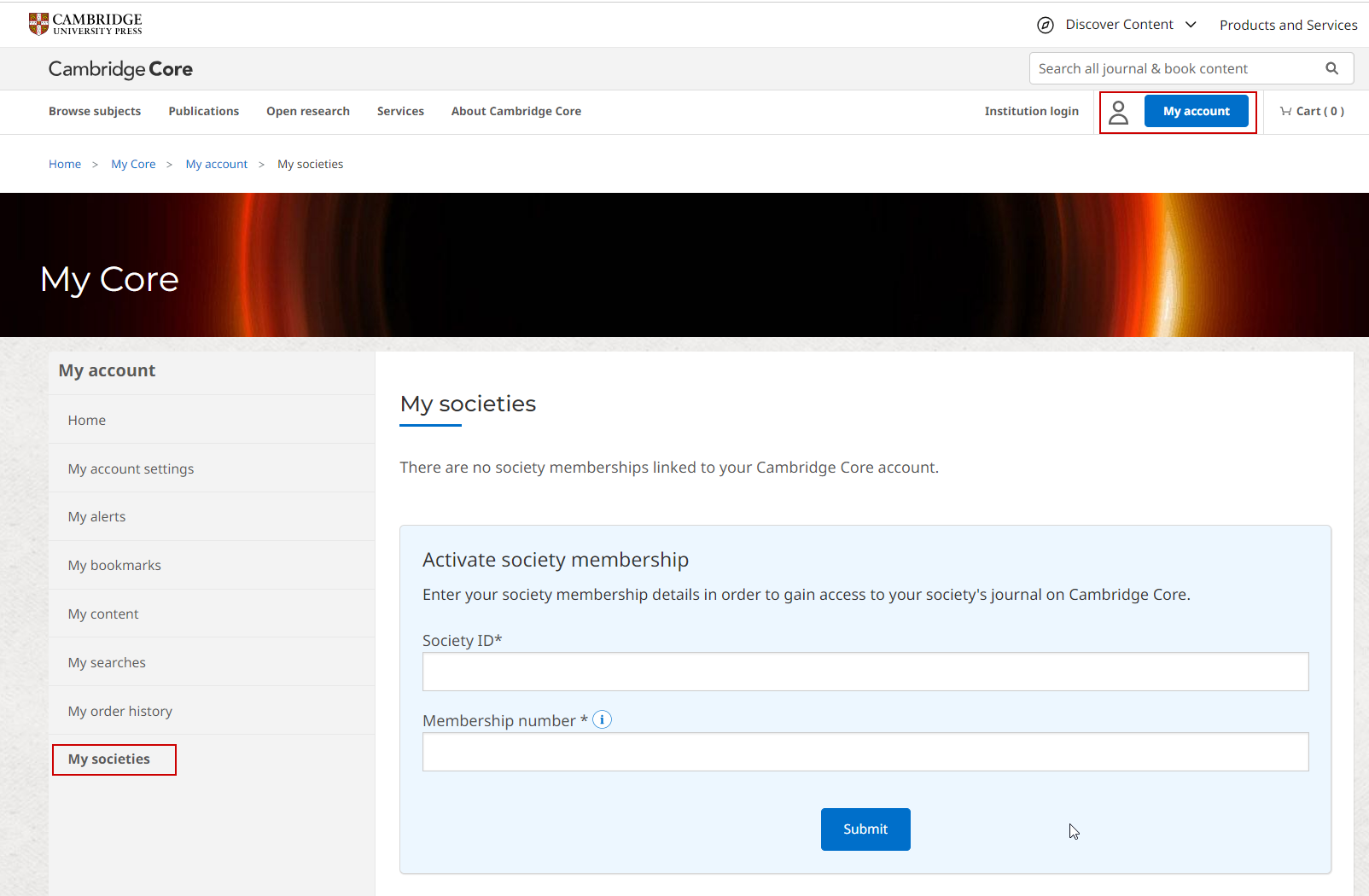The image size is (1369, 896).
Task: Click the Cambridge Core logo
Action: 120,69
